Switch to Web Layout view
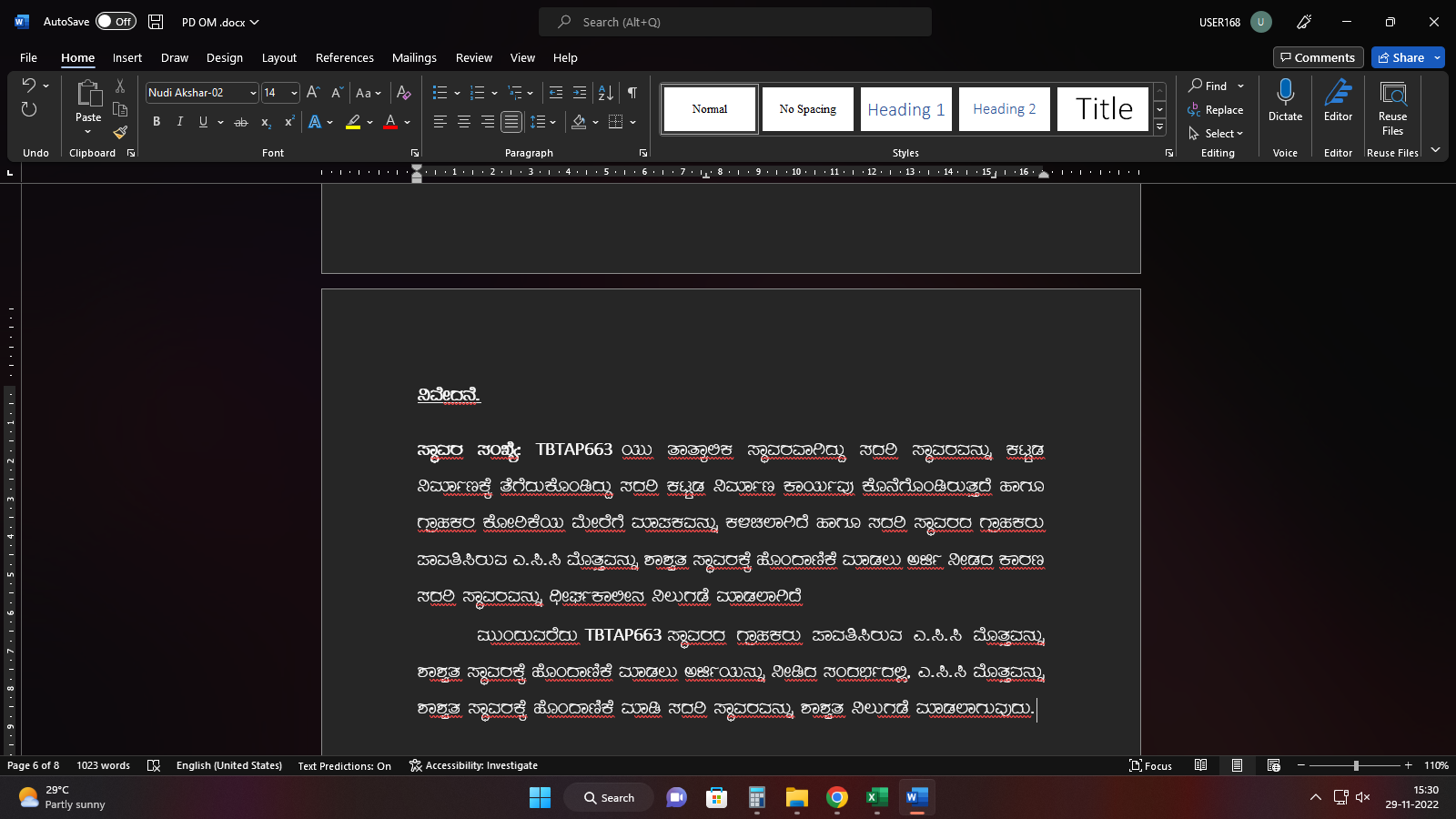 pos(1273,765)
